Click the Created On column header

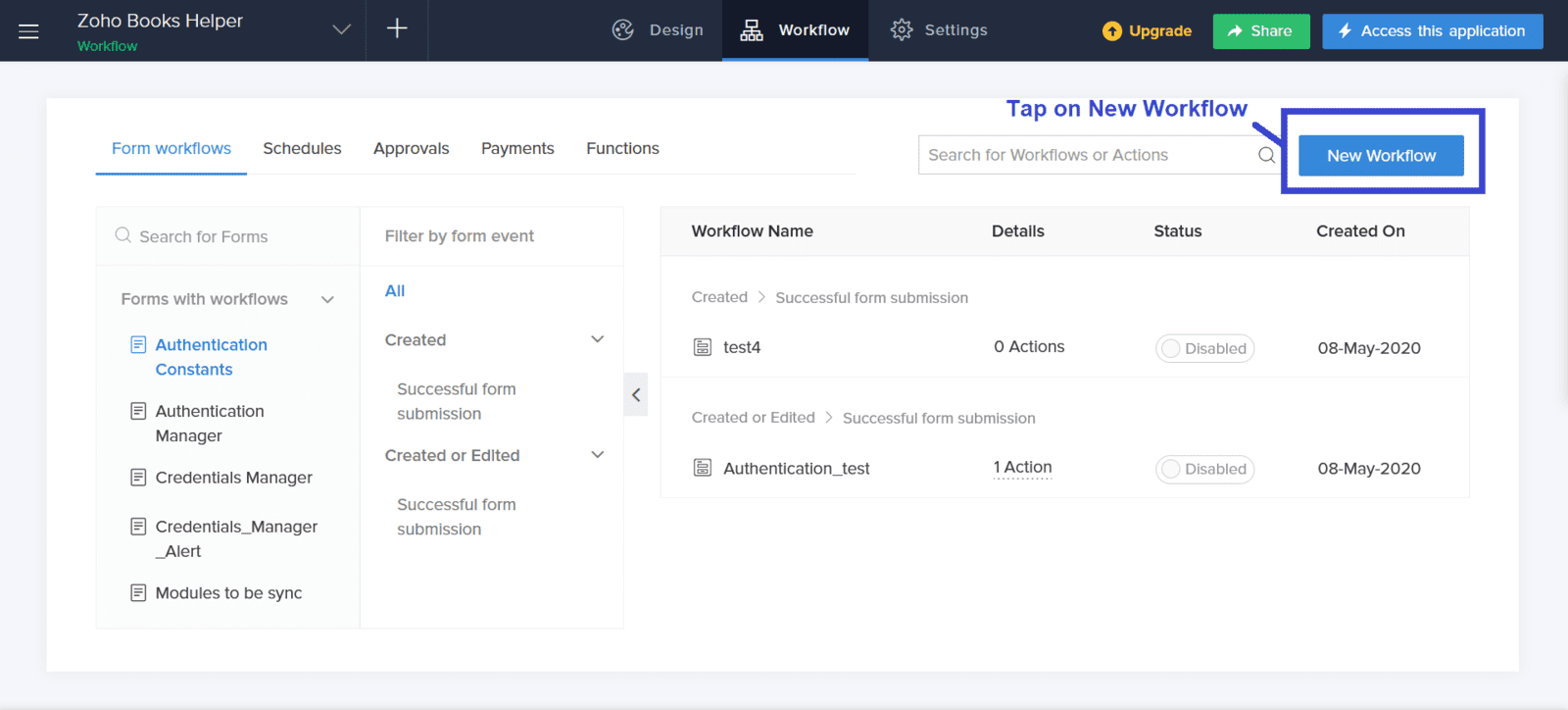pos(1360,231)
